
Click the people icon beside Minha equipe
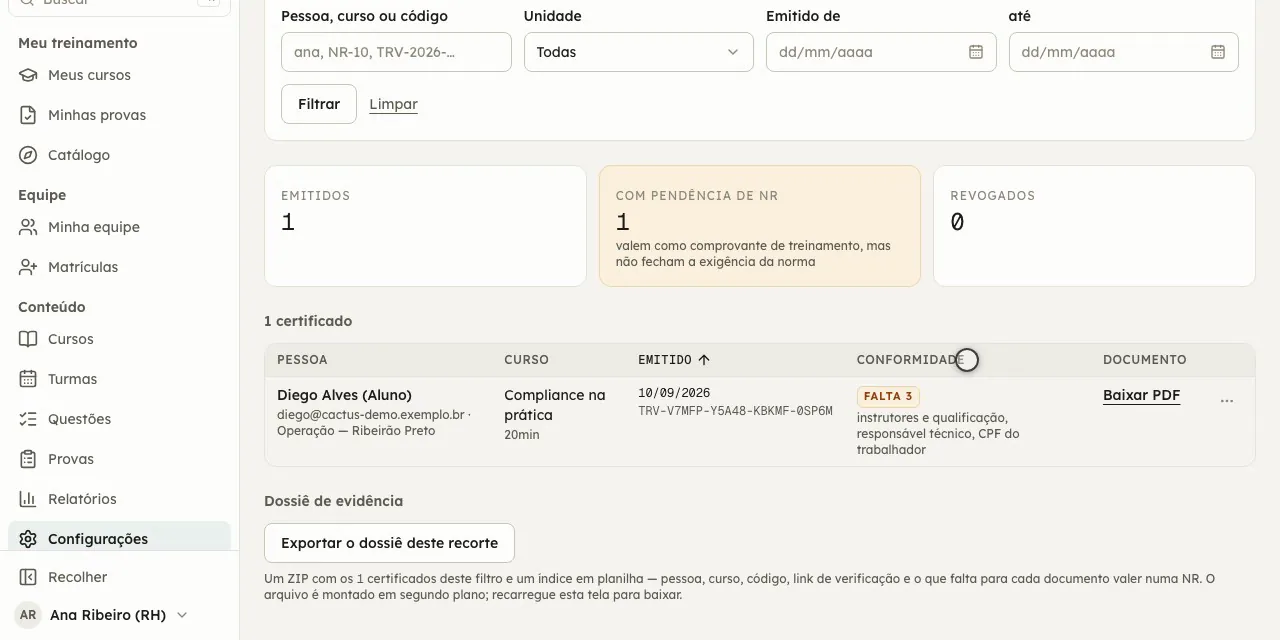(x=28, y=227)
